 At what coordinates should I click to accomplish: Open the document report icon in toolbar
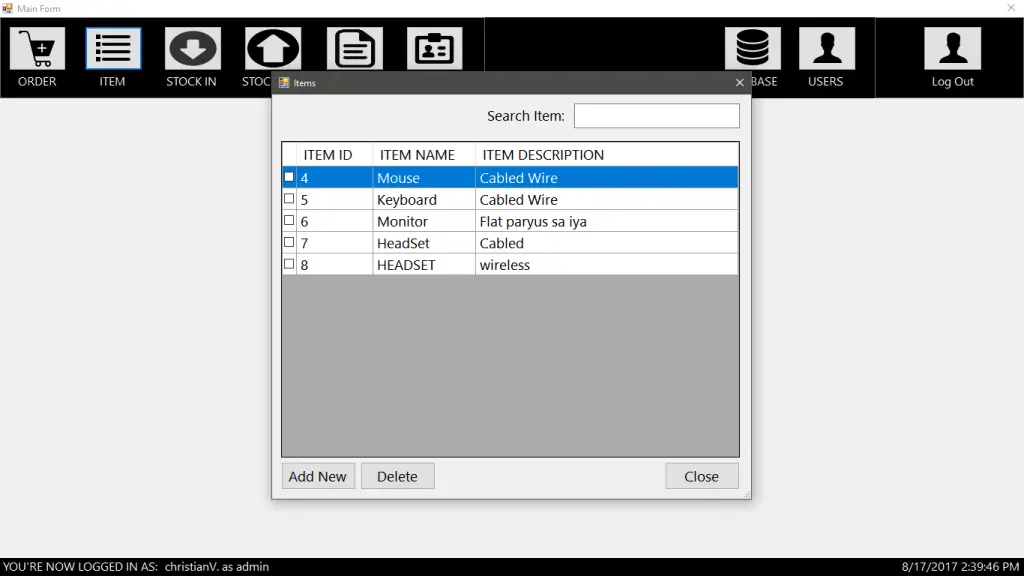[355, 48]
